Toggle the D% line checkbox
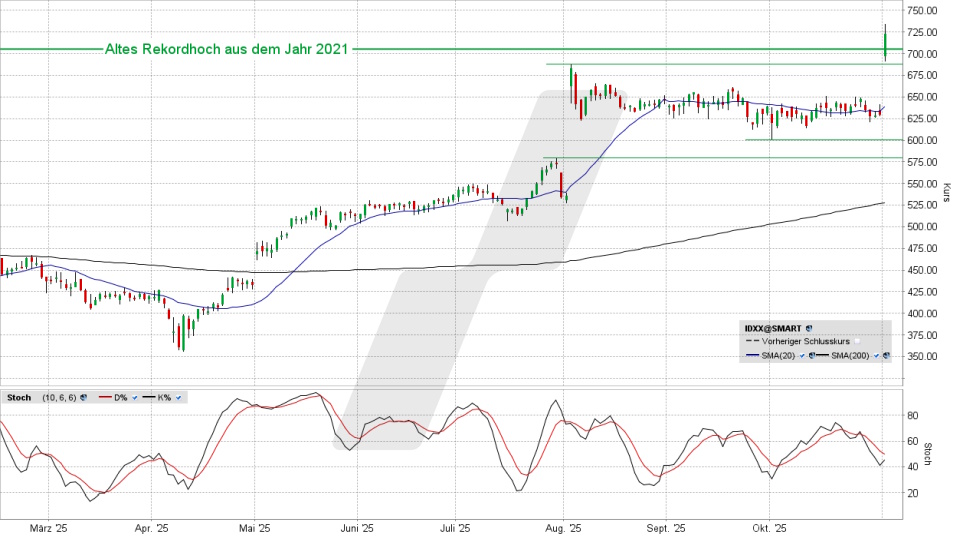The width and height of the screenshot is (960, 540). click(x=135, y=398)
